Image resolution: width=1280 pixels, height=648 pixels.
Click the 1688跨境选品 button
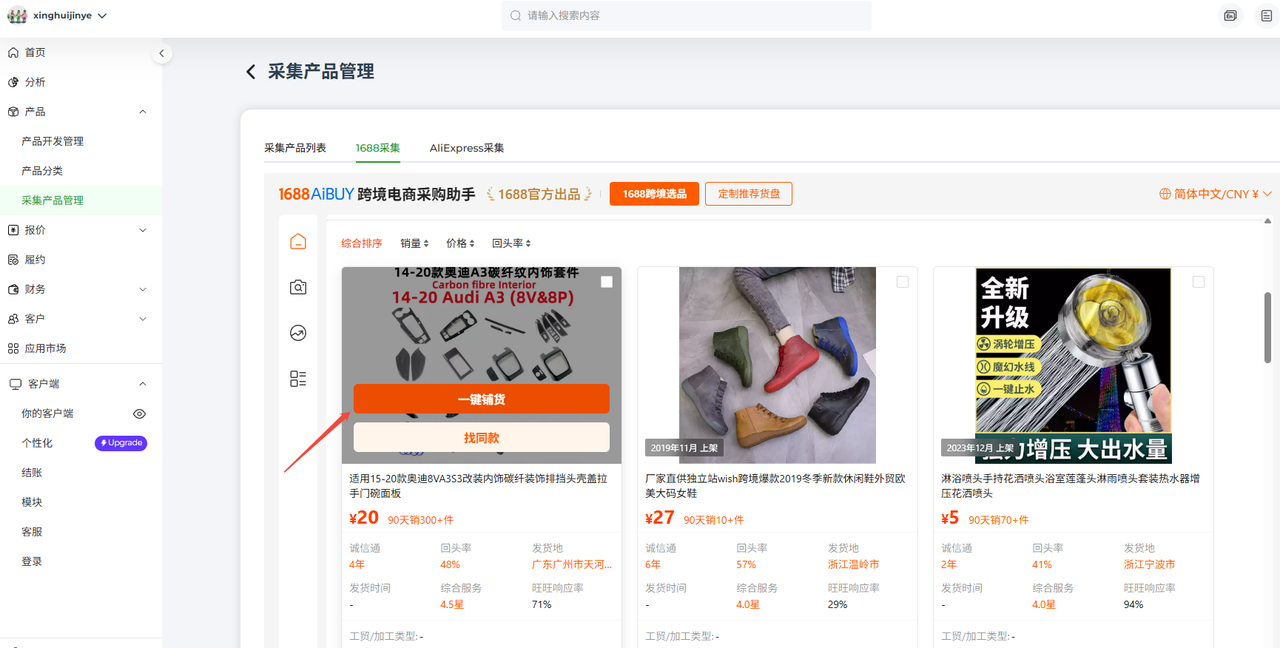pos(654,194)
